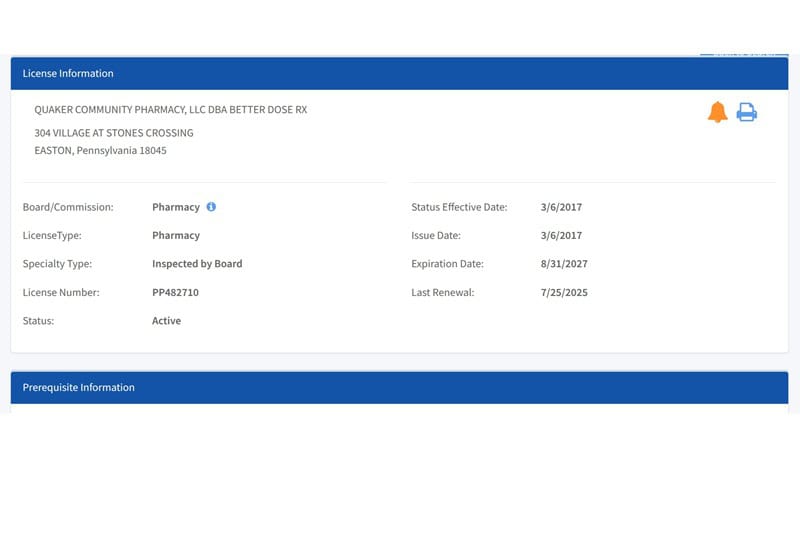Click the Pharmacy value next to Board/Commission
This screenshot has width=800, height=533.
click(176, 207)
